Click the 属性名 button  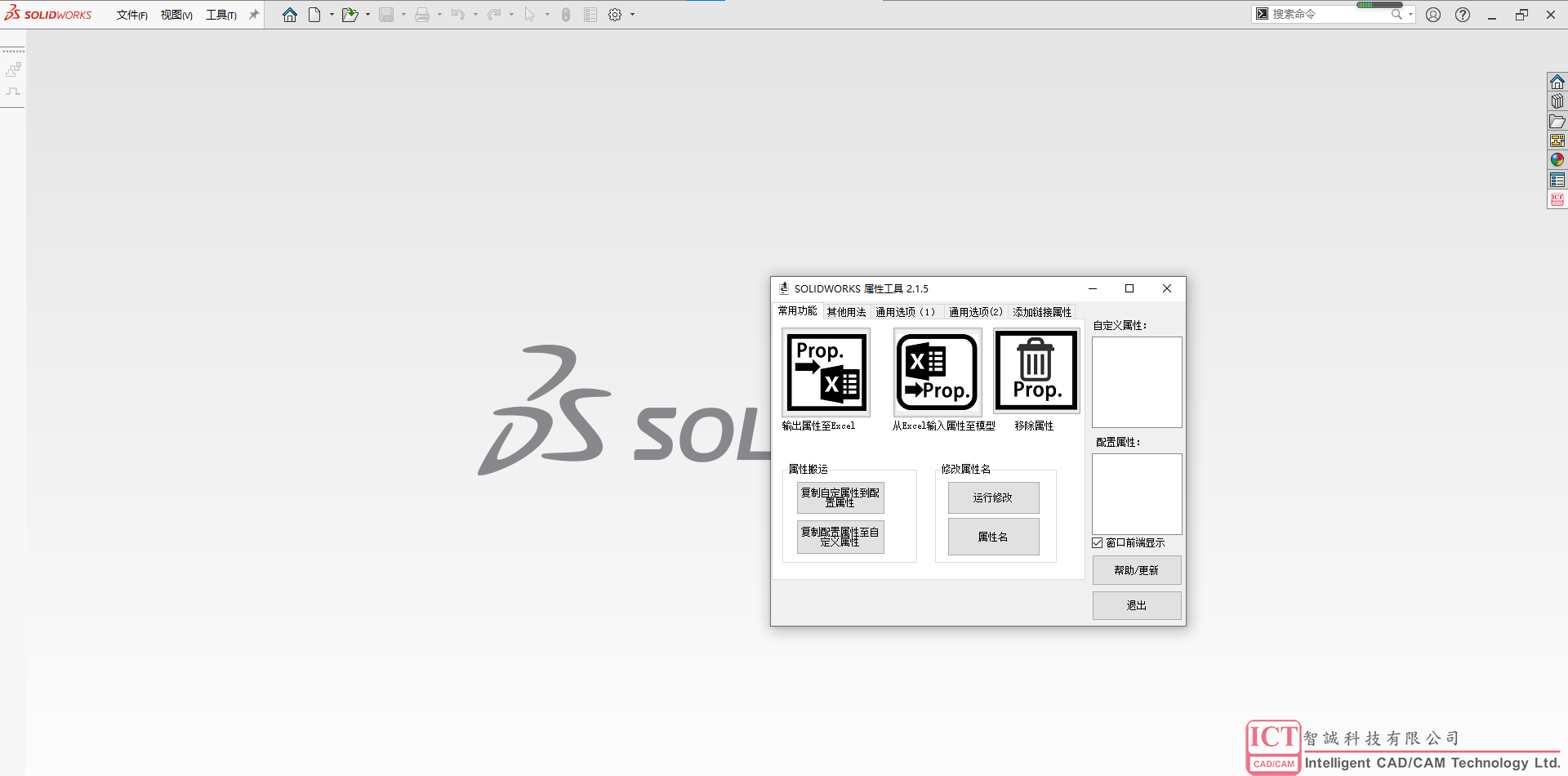(993, 537)
